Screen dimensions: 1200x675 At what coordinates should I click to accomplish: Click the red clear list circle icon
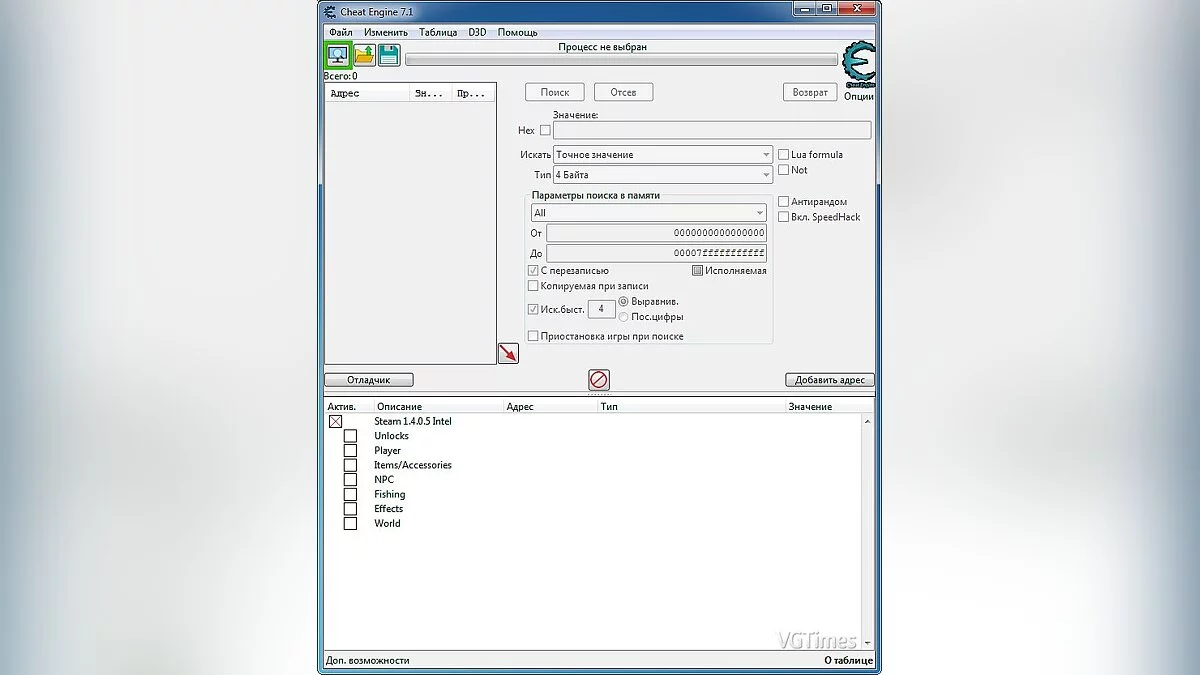[x=599, y=380]
